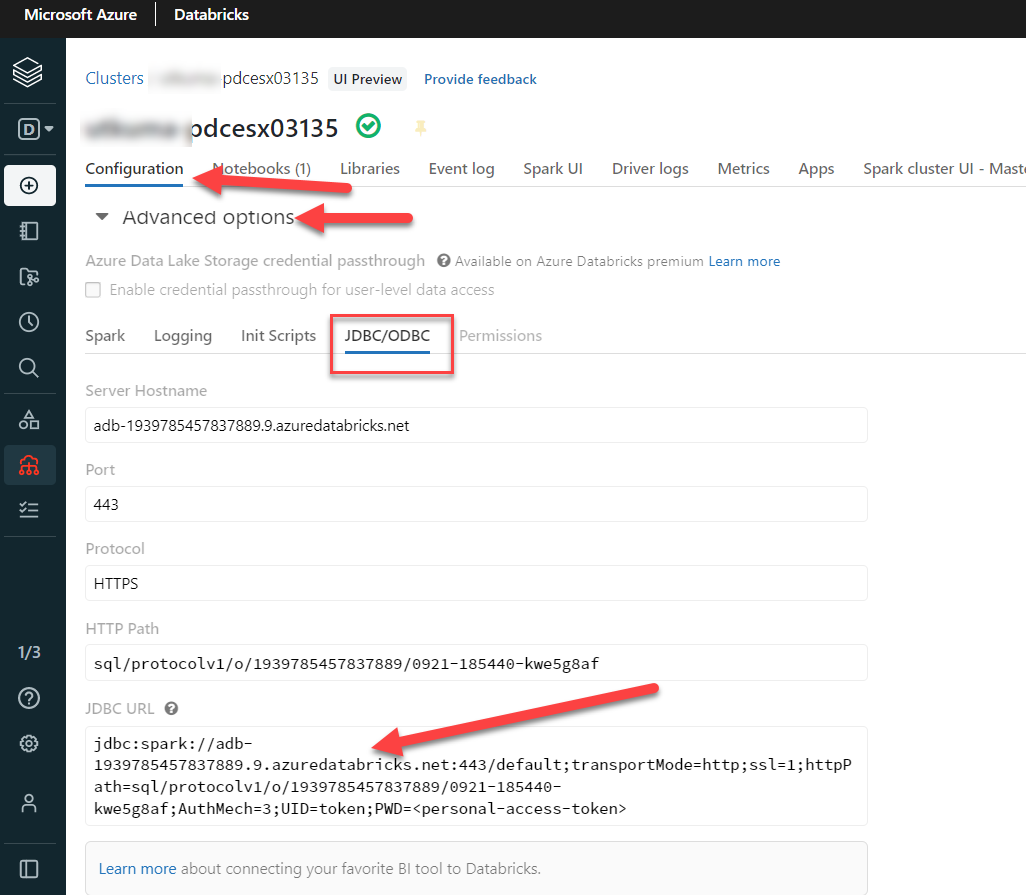Image resolution: width=1026 pixels, height=895 pixels.
Task: Open the persona switcher dropdown
Action: click(x=36, y=129)
